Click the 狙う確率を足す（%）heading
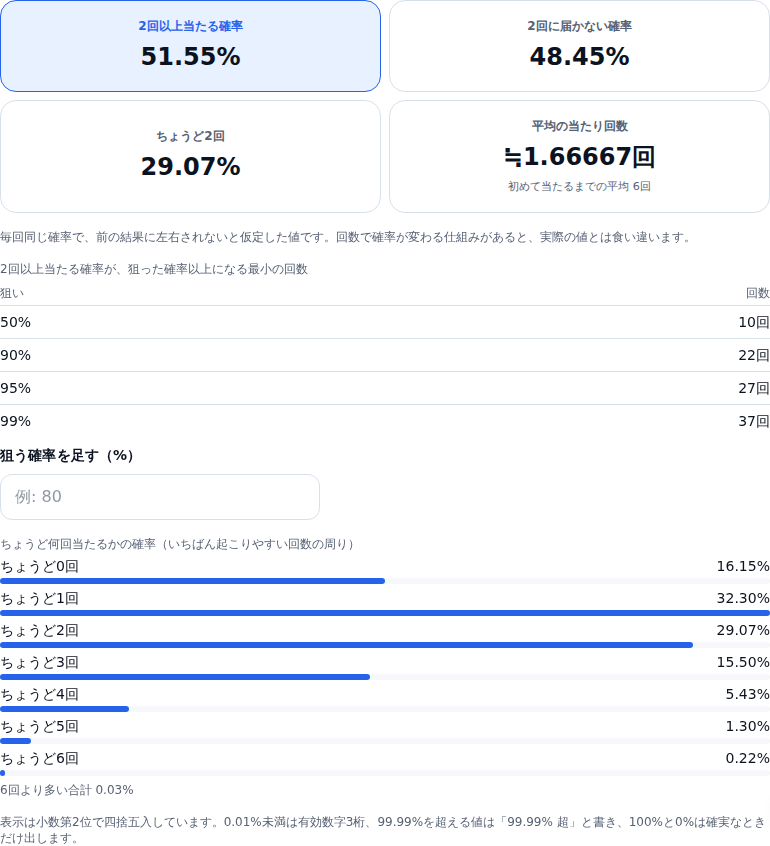The image size is (770, 846). click(x=67, y=456)
